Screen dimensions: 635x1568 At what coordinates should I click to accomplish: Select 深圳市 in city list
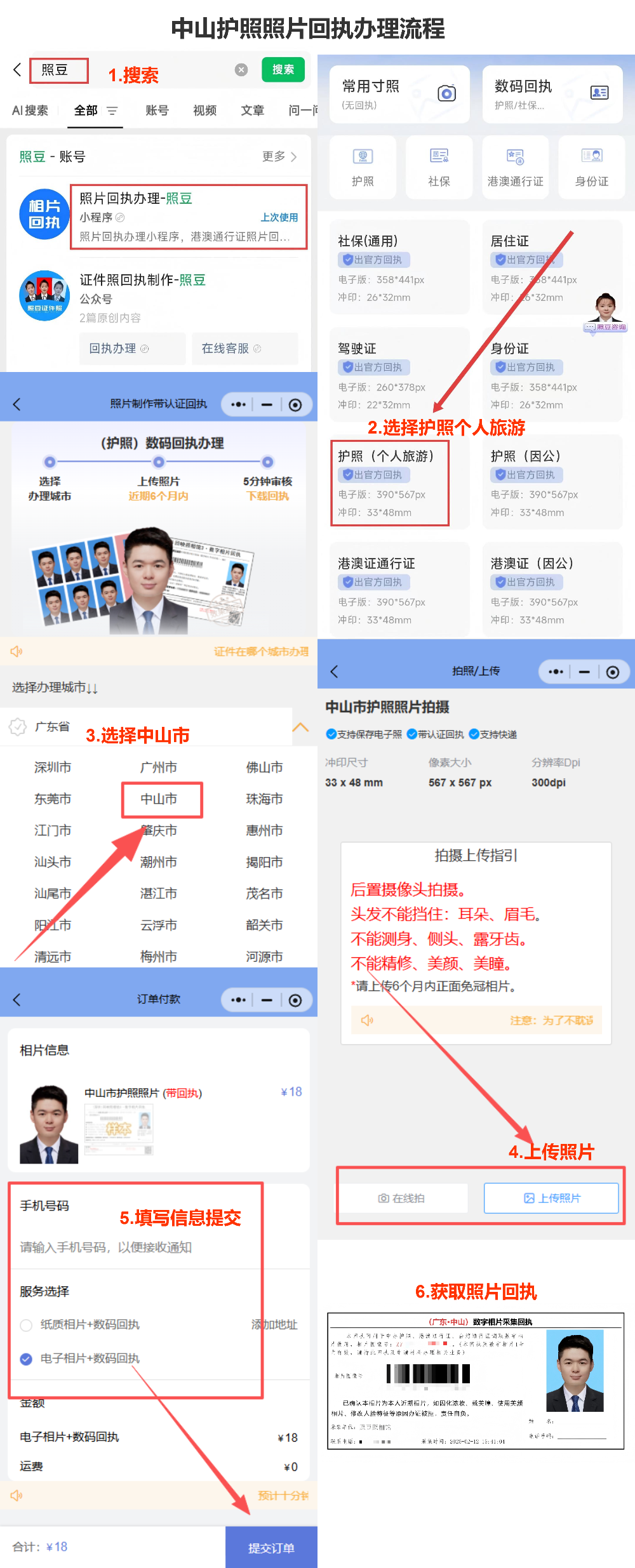[x=53, y=767]
